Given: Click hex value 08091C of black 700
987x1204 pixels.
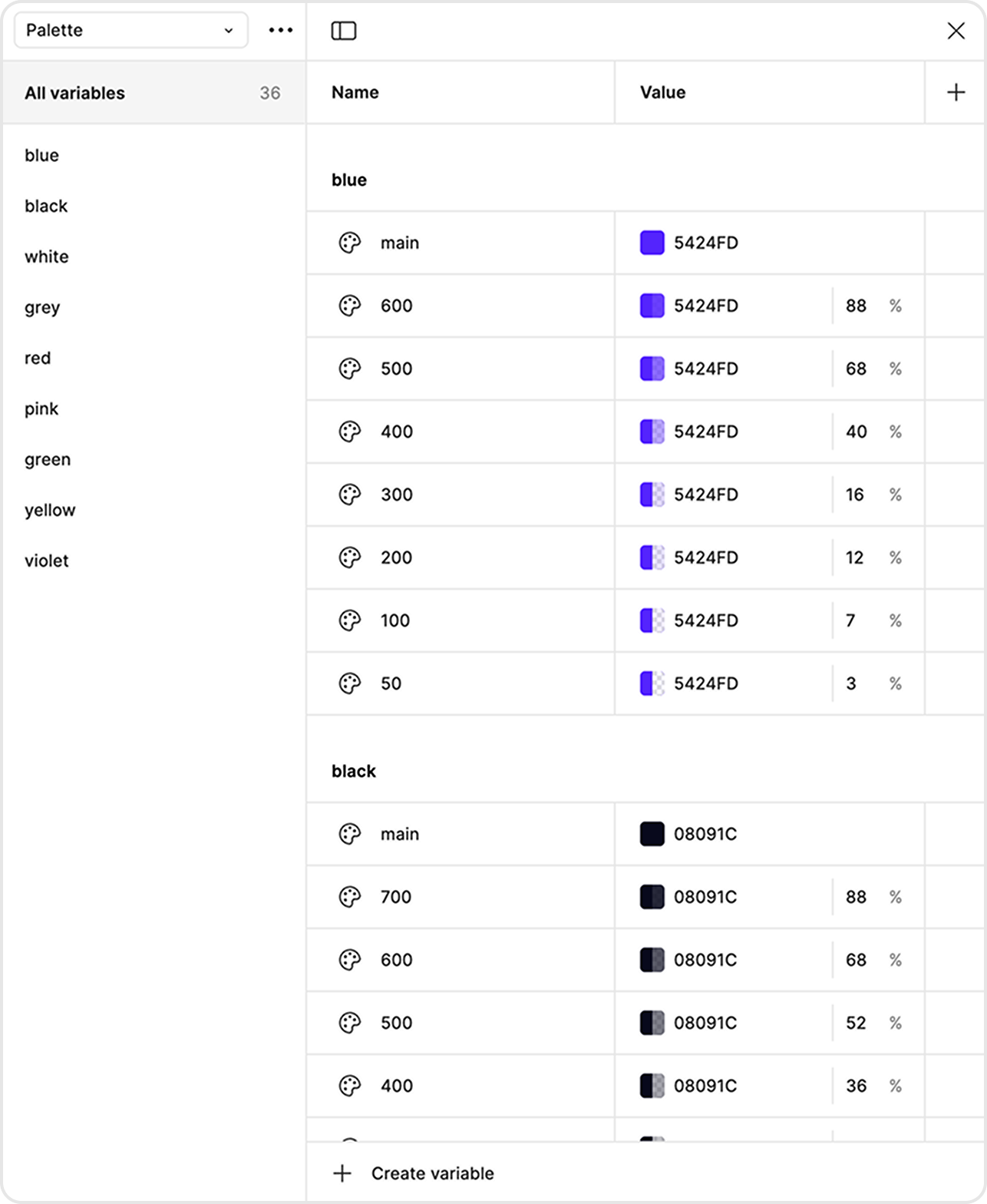Looking at the screenshot, I should [x=705, y=897].
